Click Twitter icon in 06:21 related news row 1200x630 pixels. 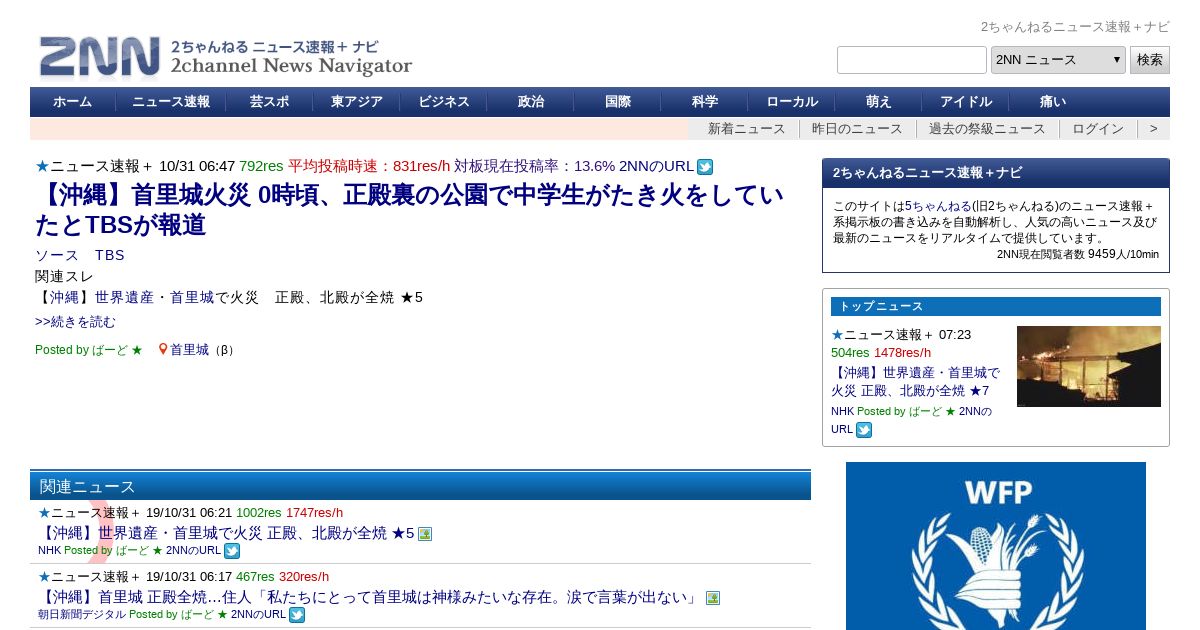[x=232, y=551]
